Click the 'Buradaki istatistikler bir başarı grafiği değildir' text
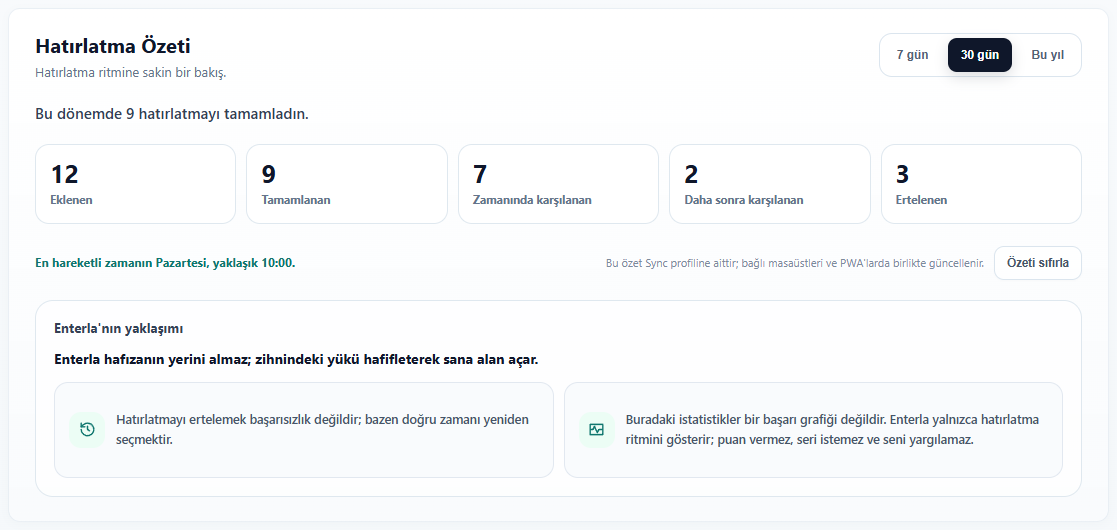The width and height of the screenshot is (1117, 530). pyautogui.click(x=832, y=430)
